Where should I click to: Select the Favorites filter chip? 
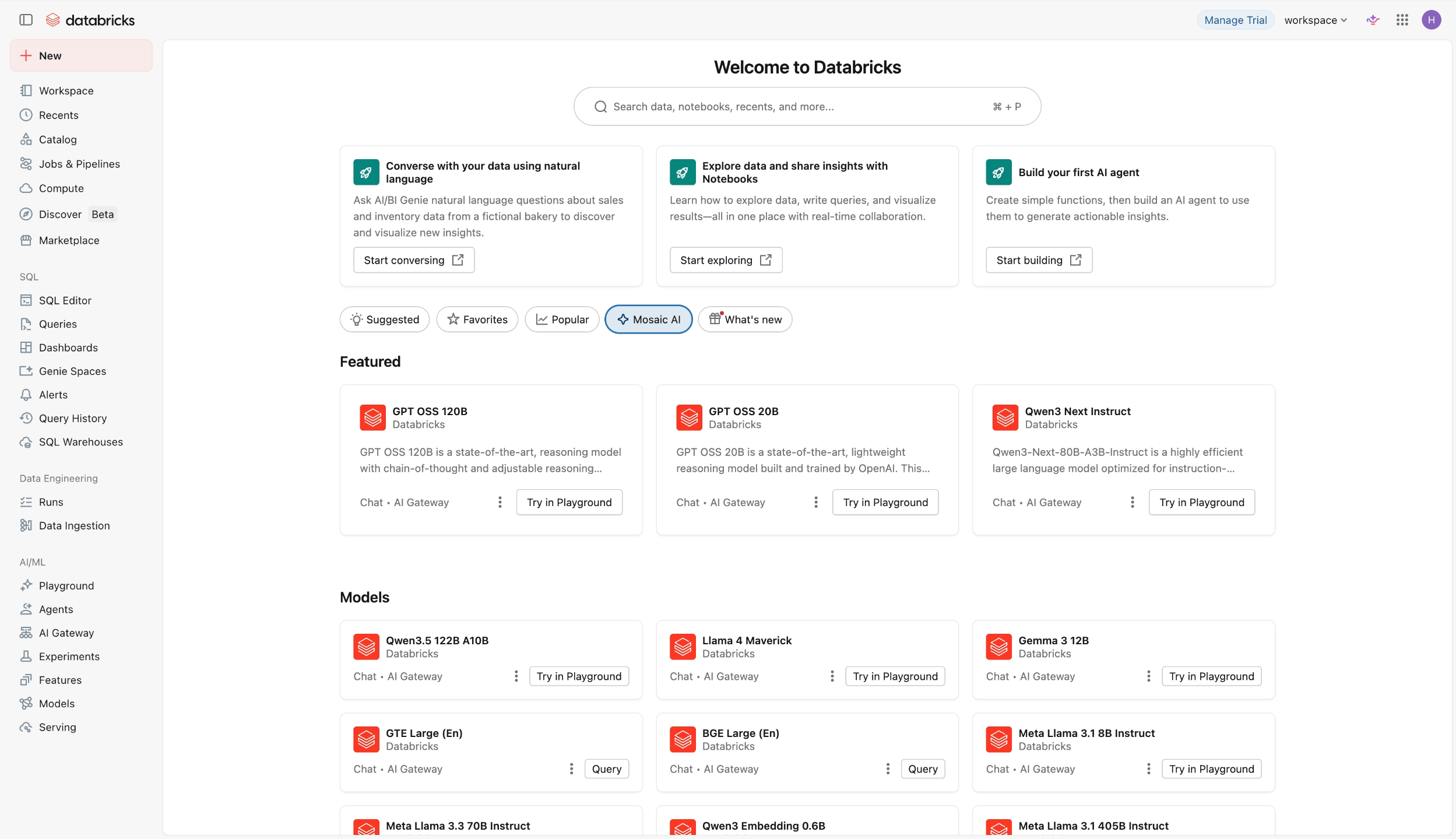pyautogui.click(x=477, y=320)
